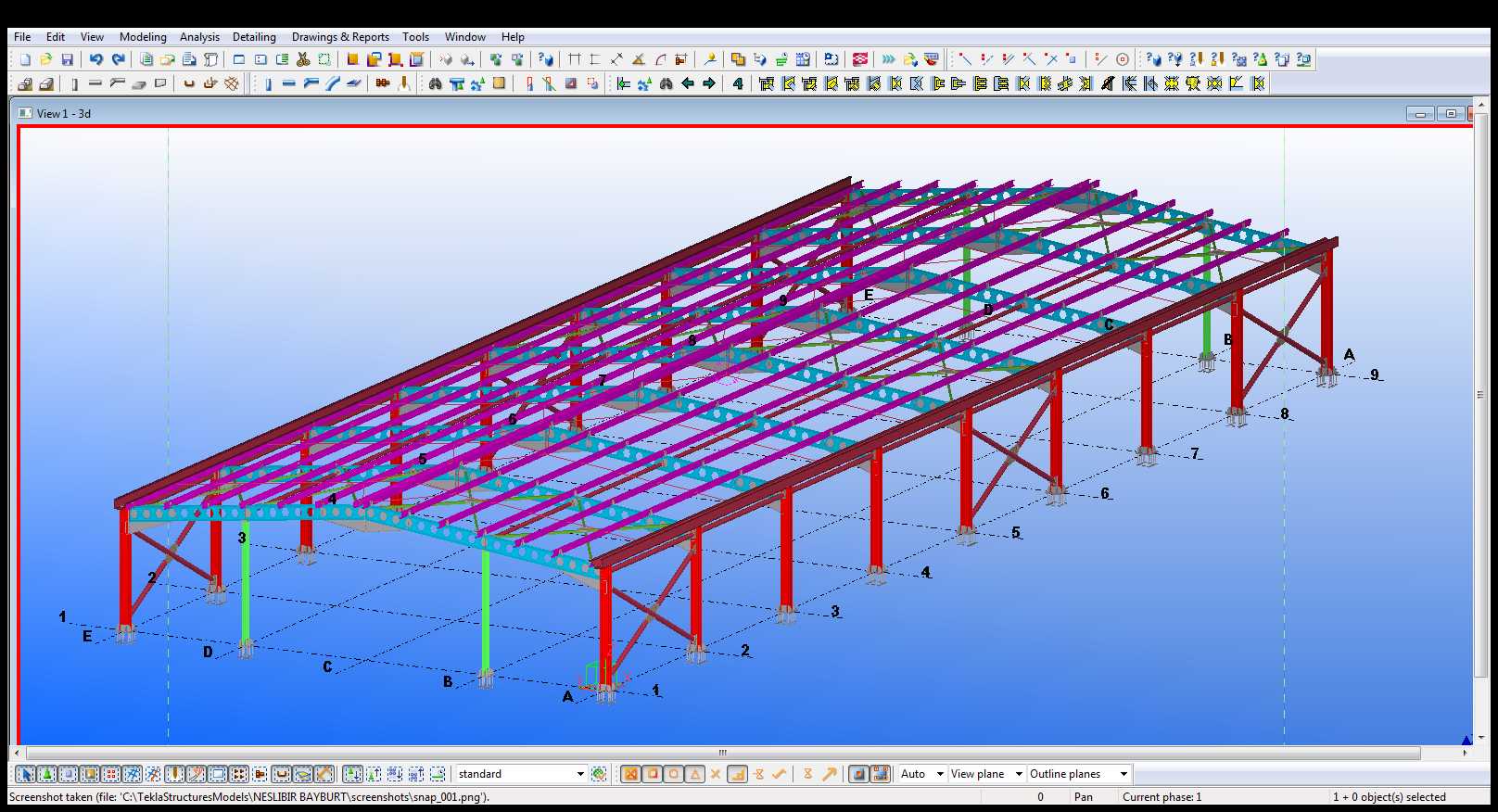Click the selection filter icon beside 'standard'
The height and width of the screenshot is (812, 1498).
[x=599, y=774]
